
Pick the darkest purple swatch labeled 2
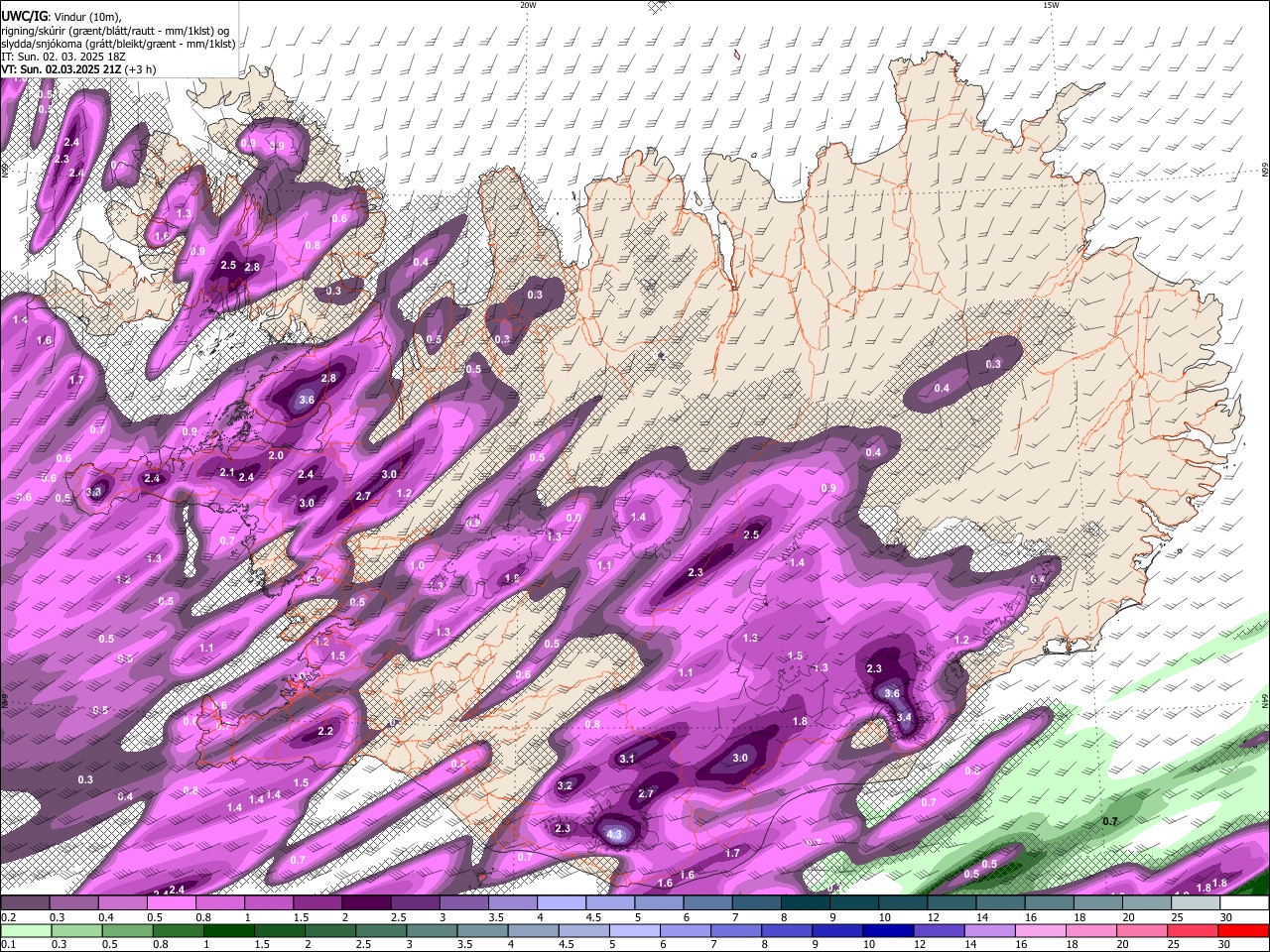pos(365,903)
